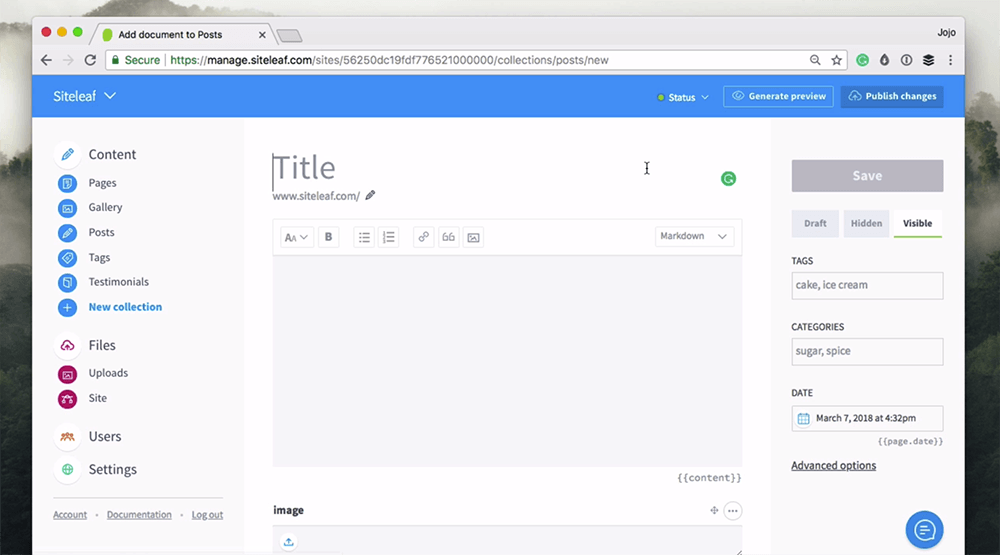The image size is (1000, 555).
Task: Open the Site files icon
Action: 67,399
